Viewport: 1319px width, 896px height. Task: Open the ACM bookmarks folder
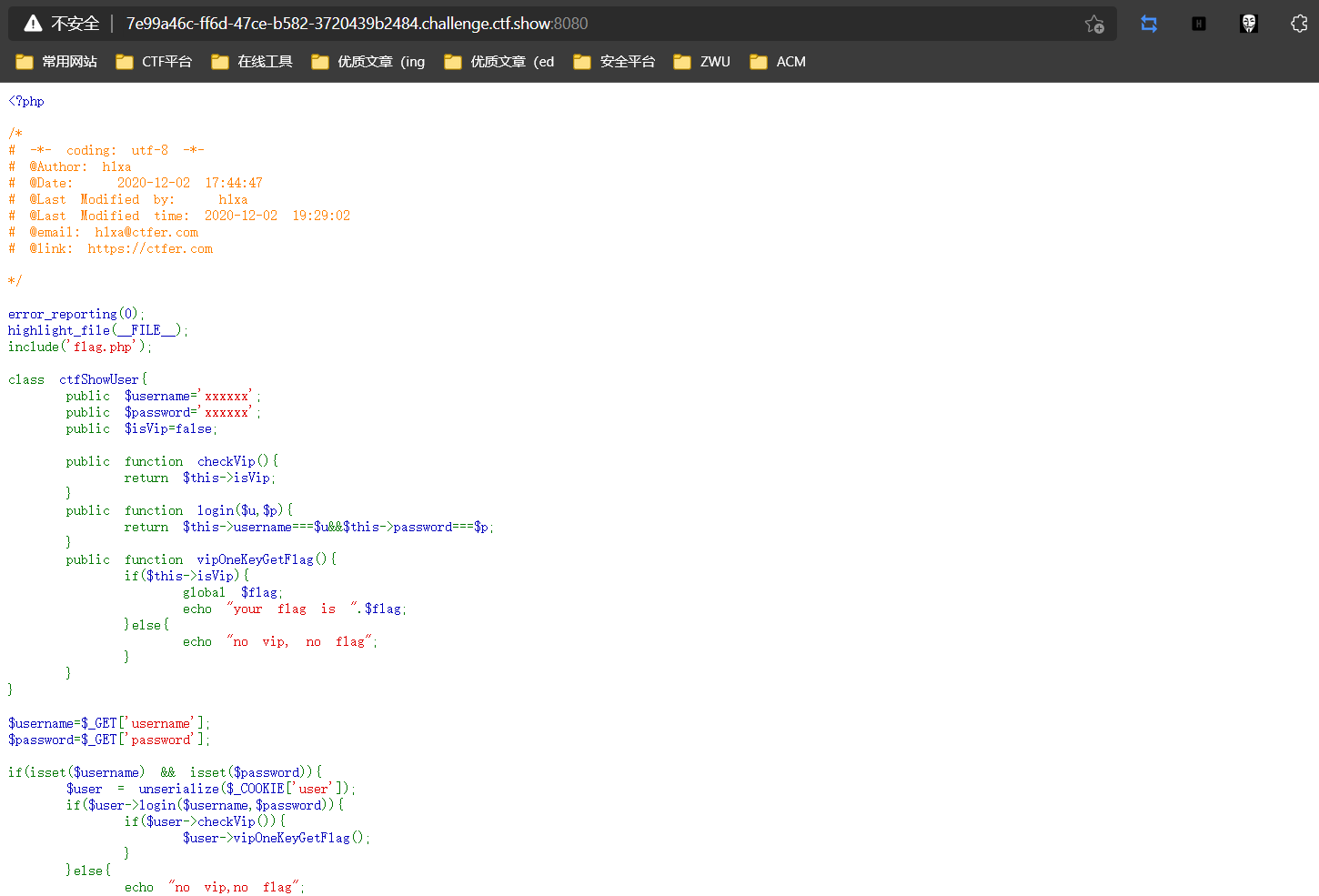point(778,62)
